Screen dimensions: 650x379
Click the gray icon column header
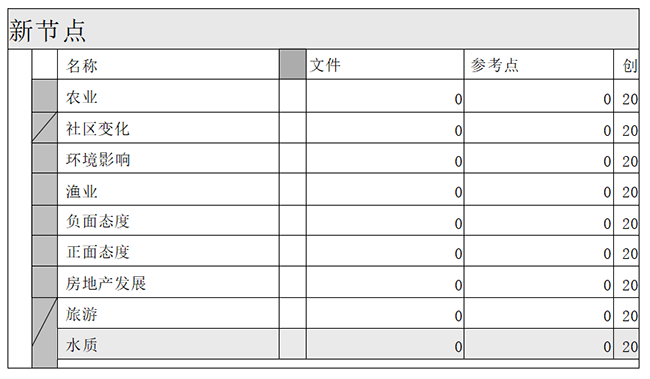click(x=293, y=64)
